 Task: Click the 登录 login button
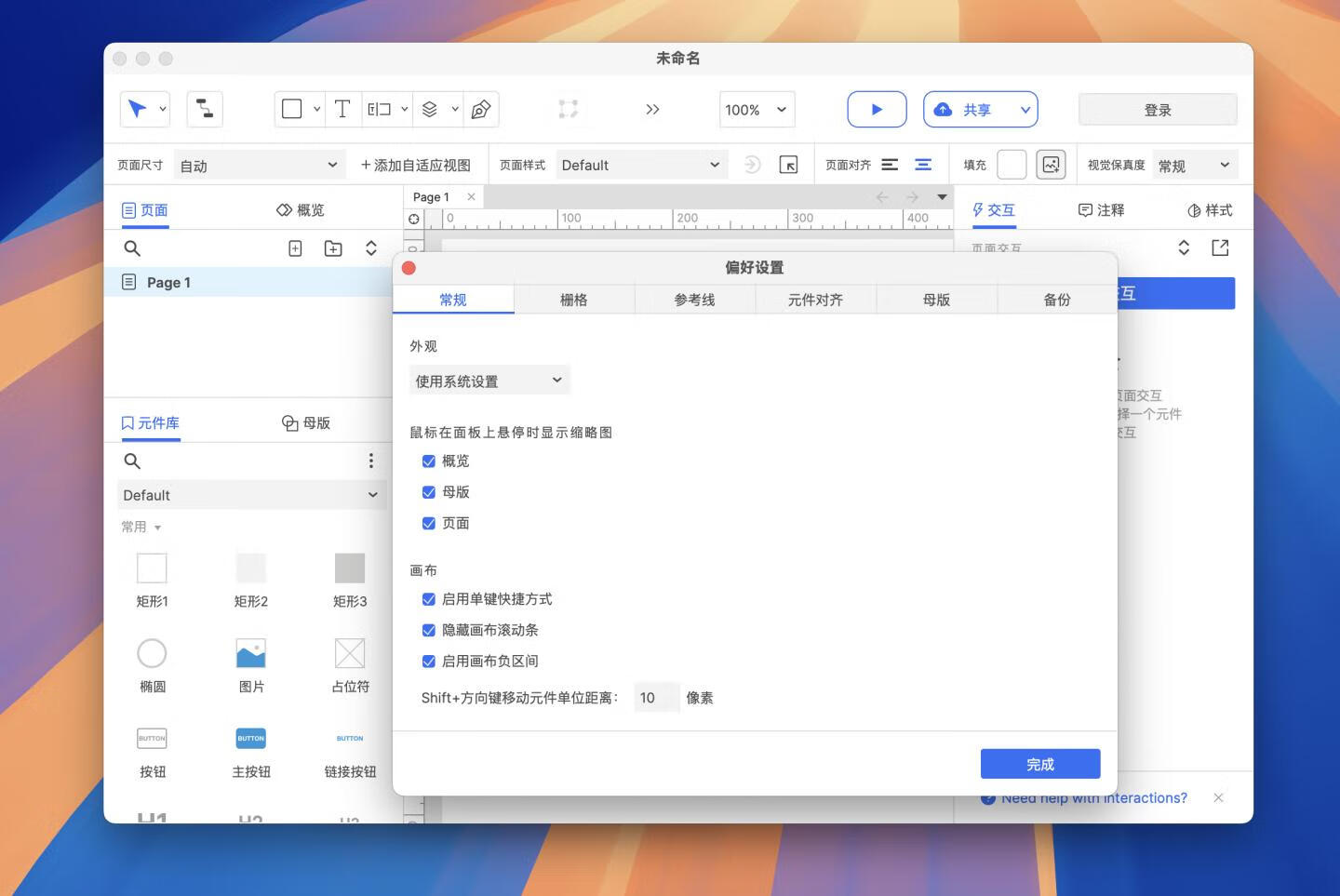(x=1158, y=109)
